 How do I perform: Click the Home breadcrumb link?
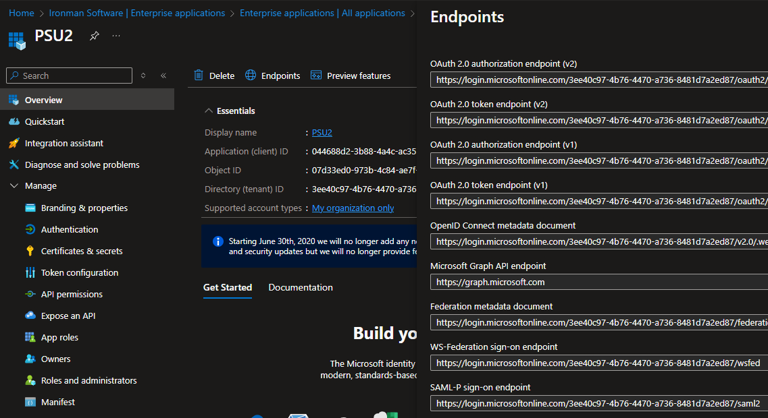(21, 13)
